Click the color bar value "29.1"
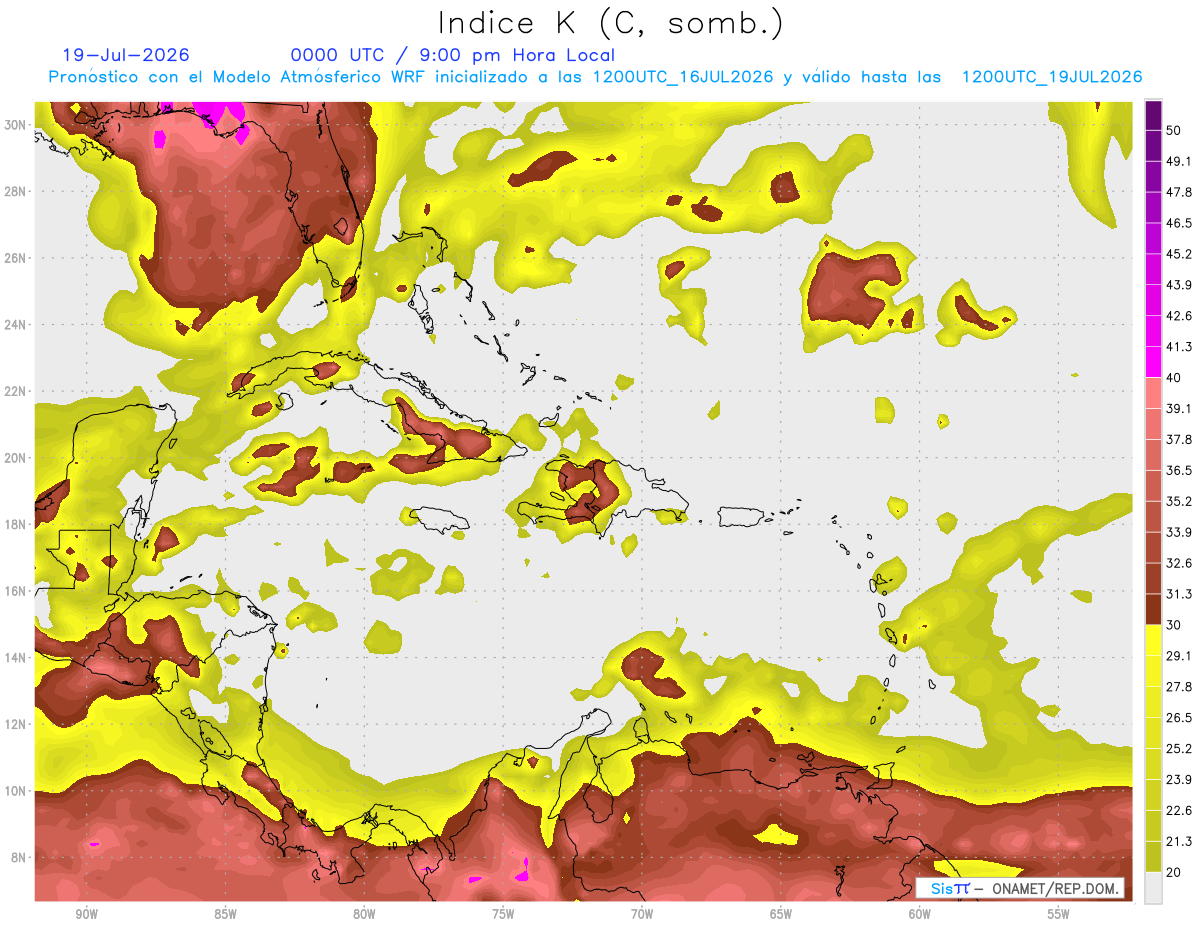 pyautogui.click(x=1179, y=656)
